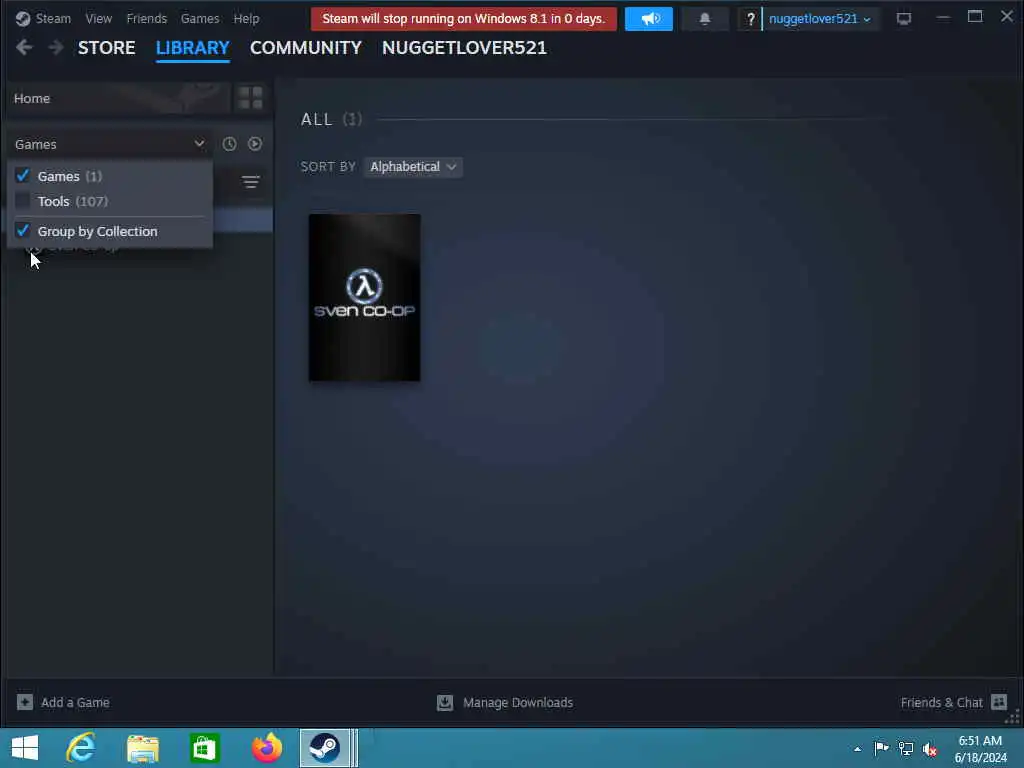Viewport: 1024px width, 768px height.
Task: Click the Add a Game plus icon
Action: click(25, 702)
